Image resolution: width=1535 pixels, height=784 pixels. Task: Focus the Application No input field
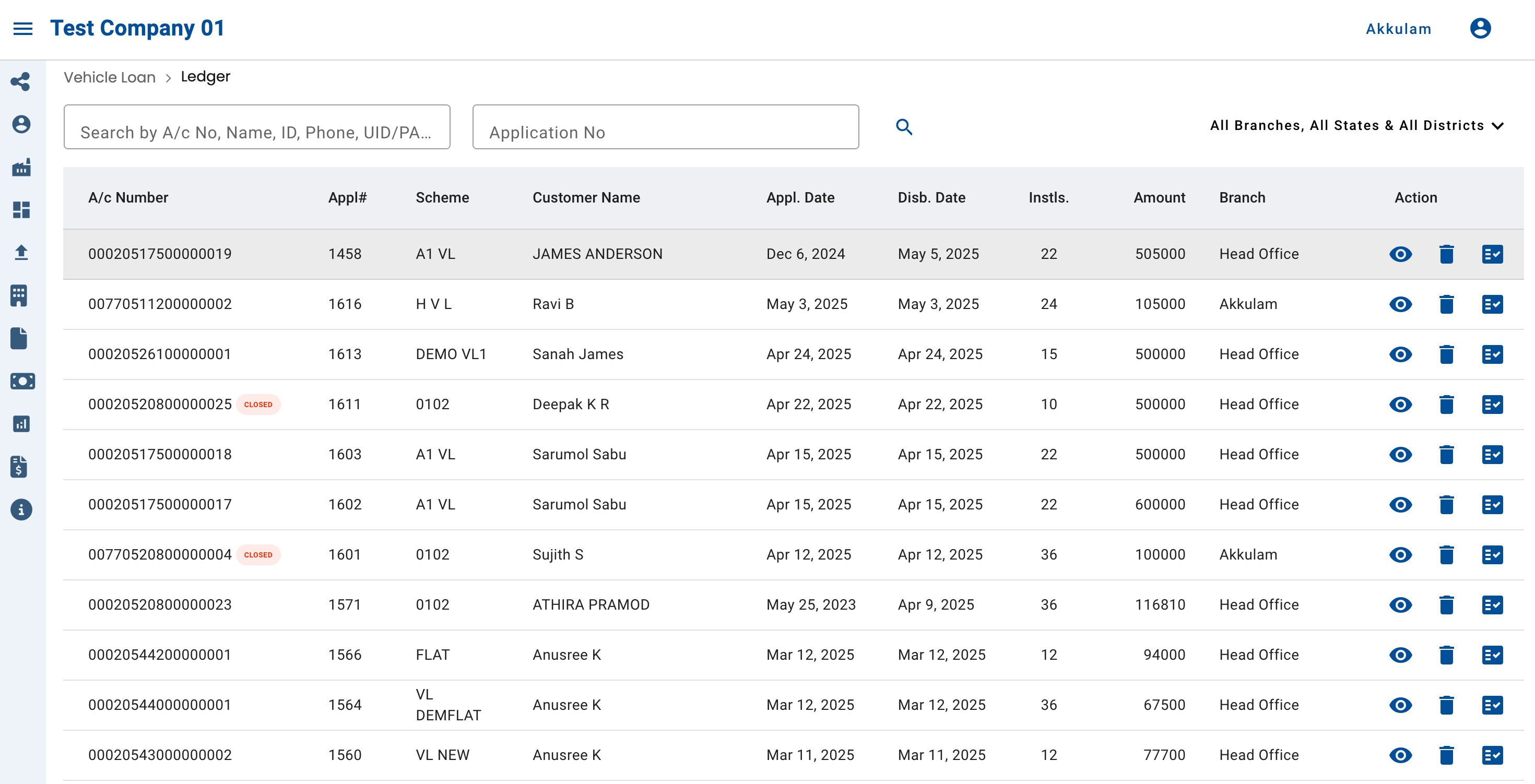[665, 127]
